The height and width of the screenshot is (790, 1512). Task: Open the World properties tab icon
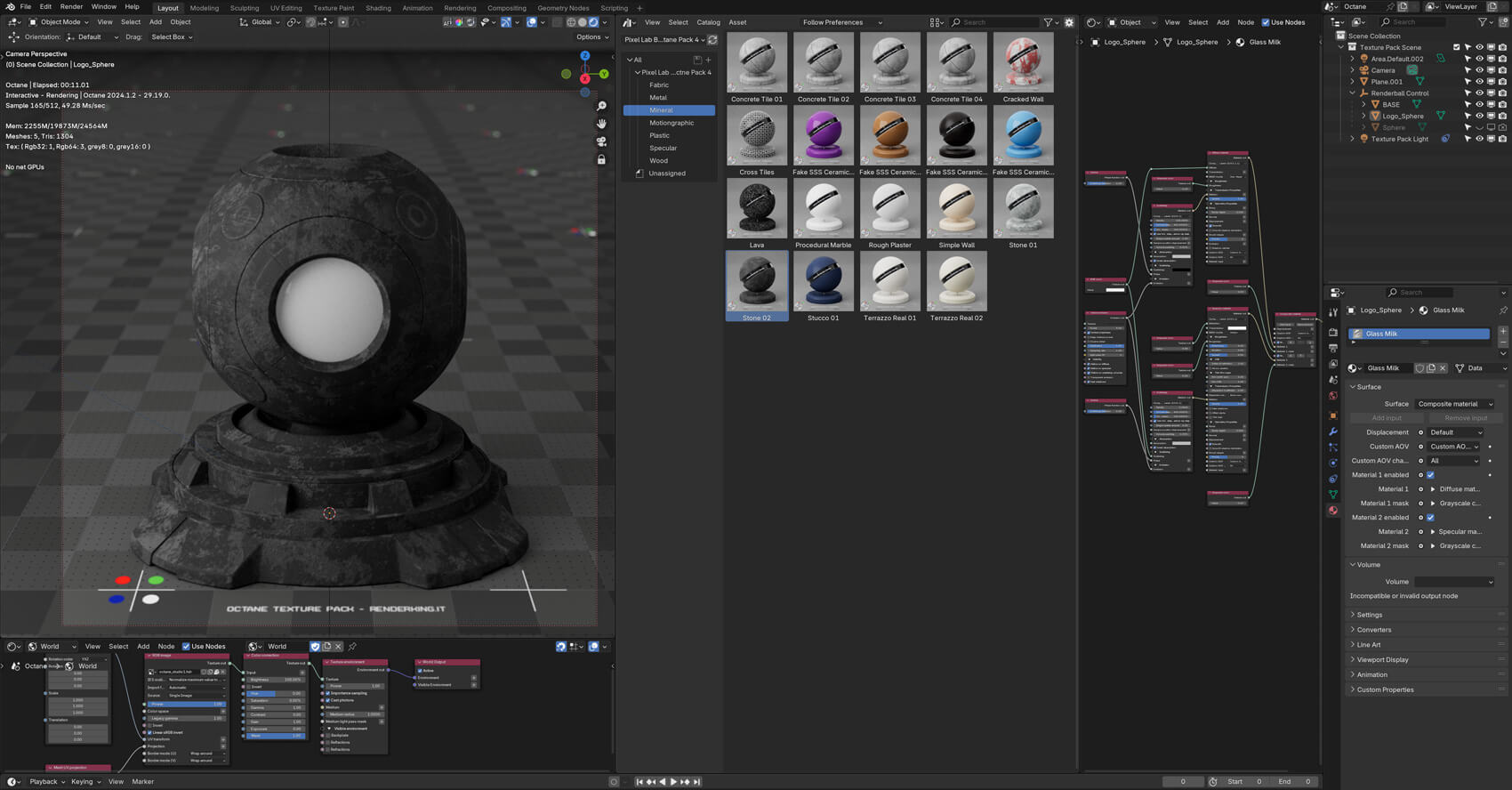[1332, 396]
